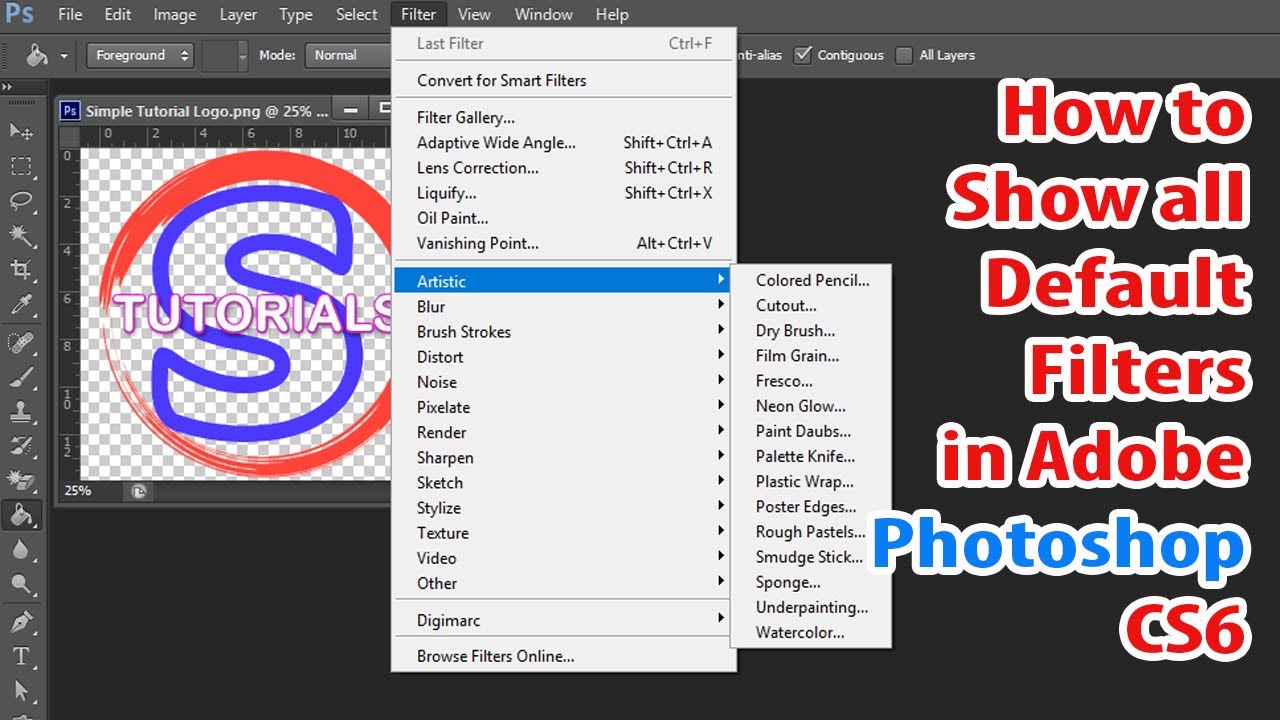Select the Spot Healing Brush tool
The width and height of the screenshot is (1280, 720).
coord(21,343)
